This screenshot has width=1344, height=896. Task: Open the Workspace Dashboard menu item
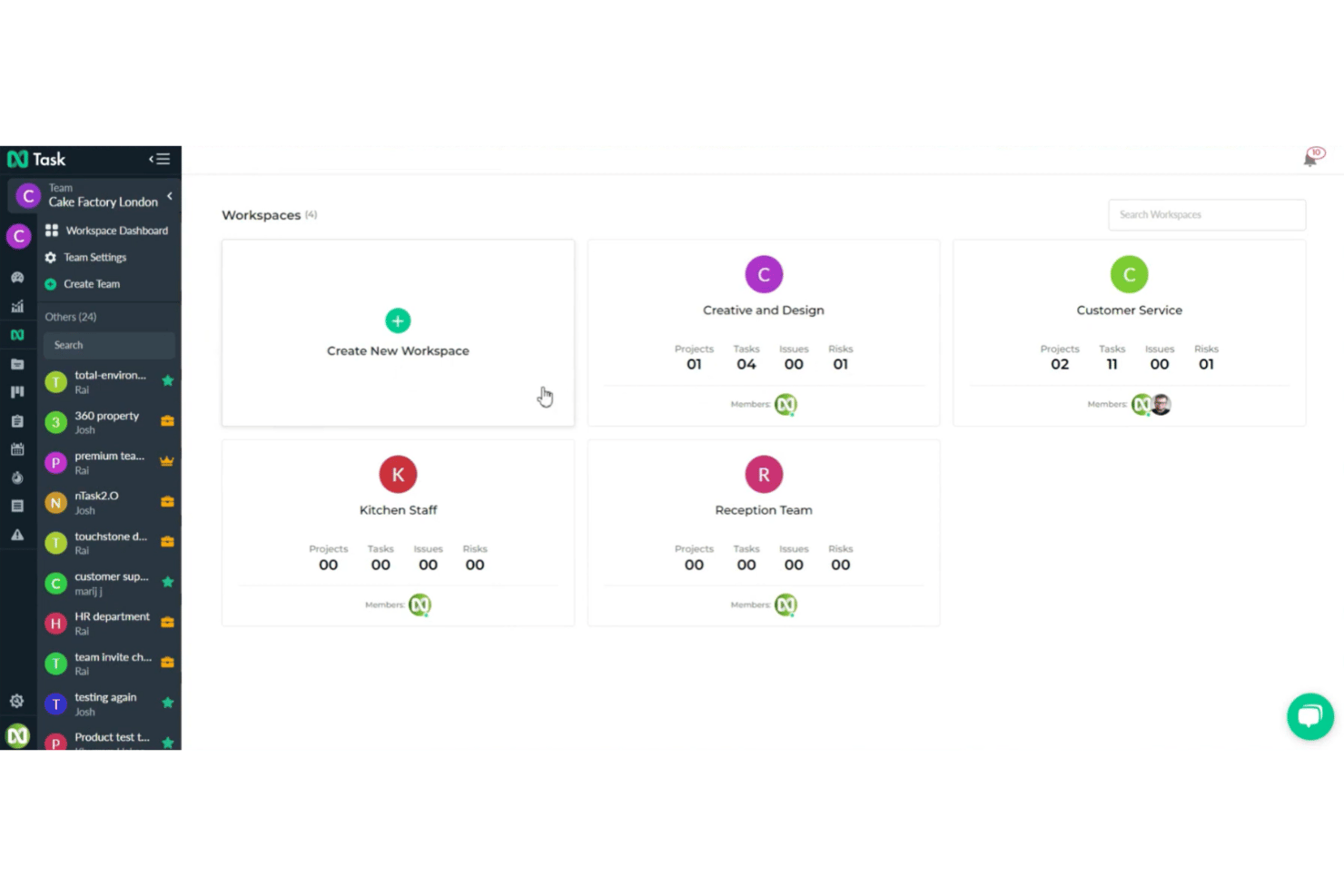tap(107, 231)
